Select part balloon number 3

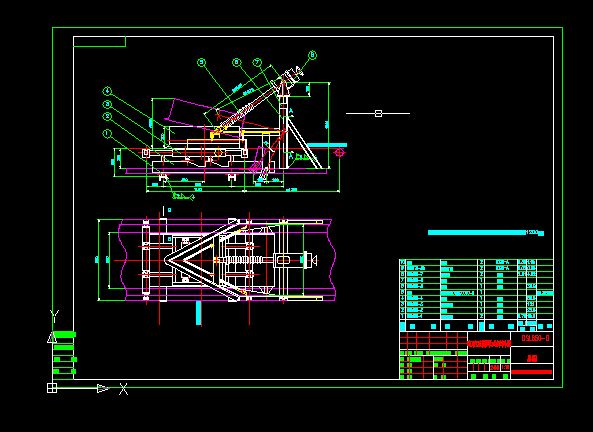click(108, 104)
